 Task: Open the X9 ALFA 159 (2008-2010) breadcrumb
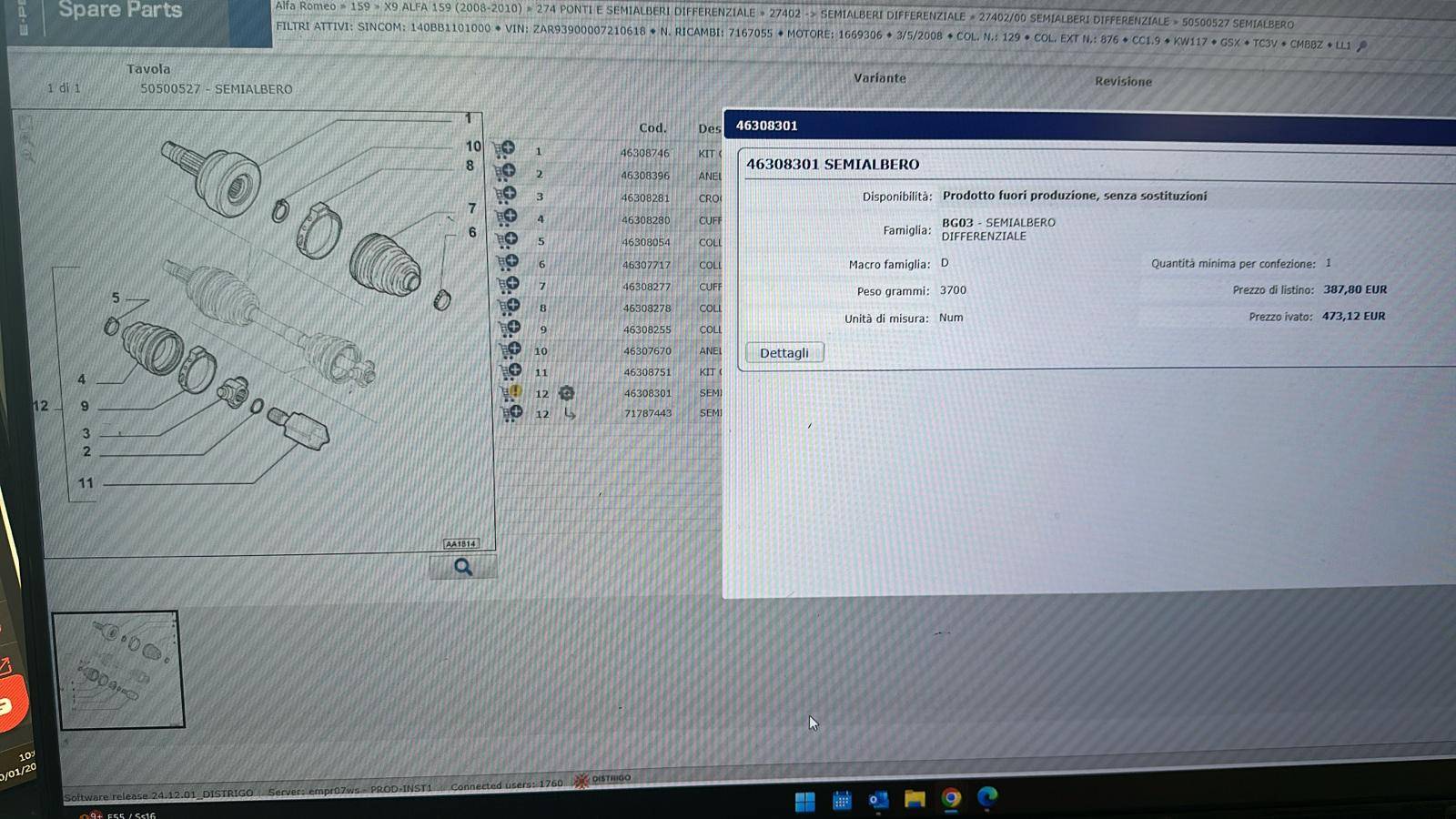coord(452,7)
